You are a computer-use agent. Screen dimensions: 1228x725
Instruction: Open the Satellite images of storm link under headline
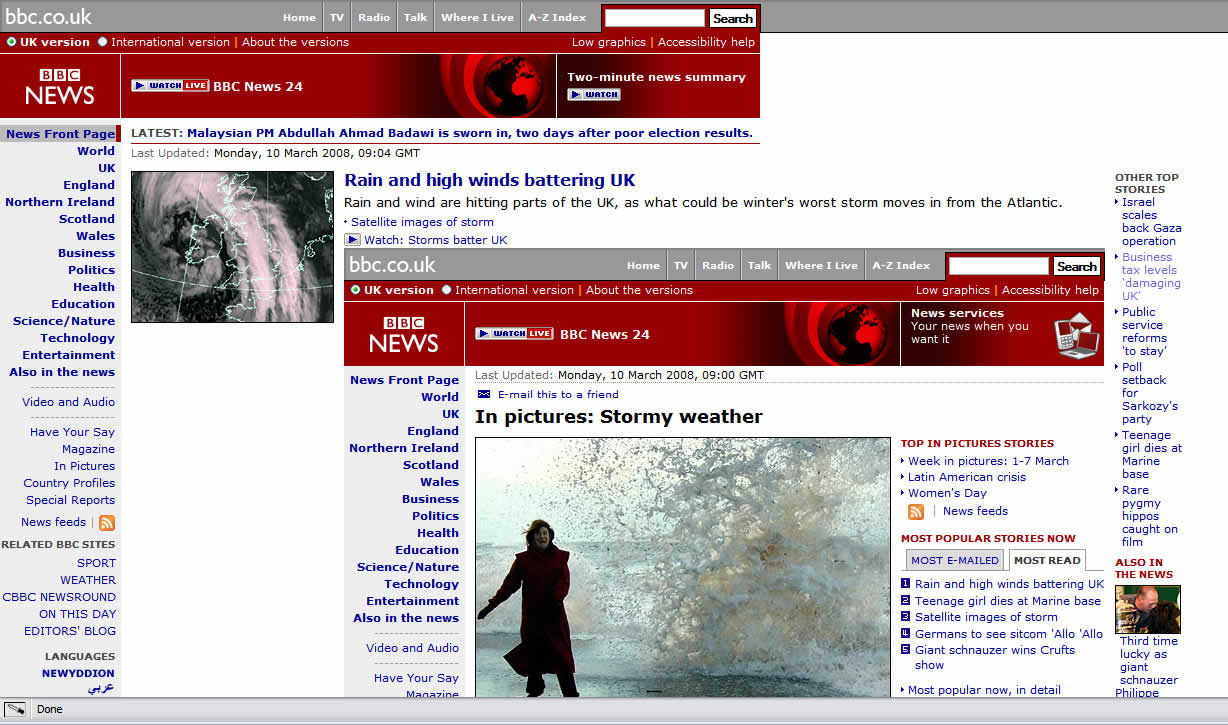422,222
